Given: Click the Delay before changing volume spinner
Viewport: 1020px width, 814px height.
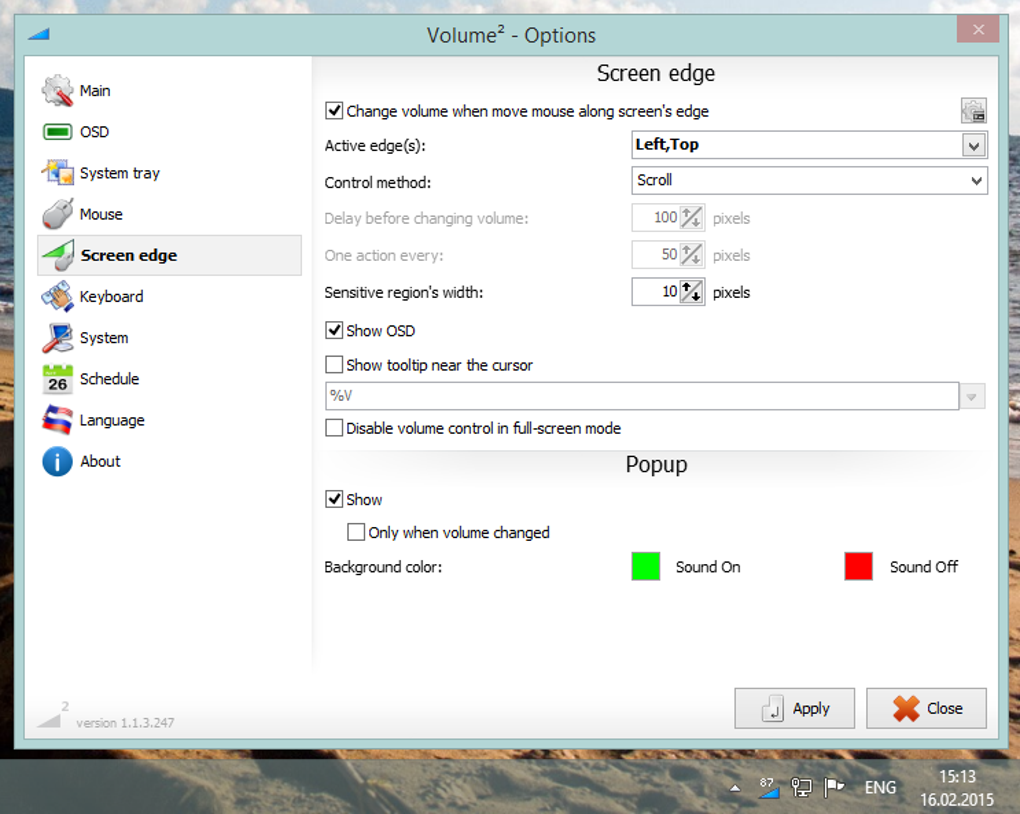Looking at the screenshot, I should (x=692, y=217).
